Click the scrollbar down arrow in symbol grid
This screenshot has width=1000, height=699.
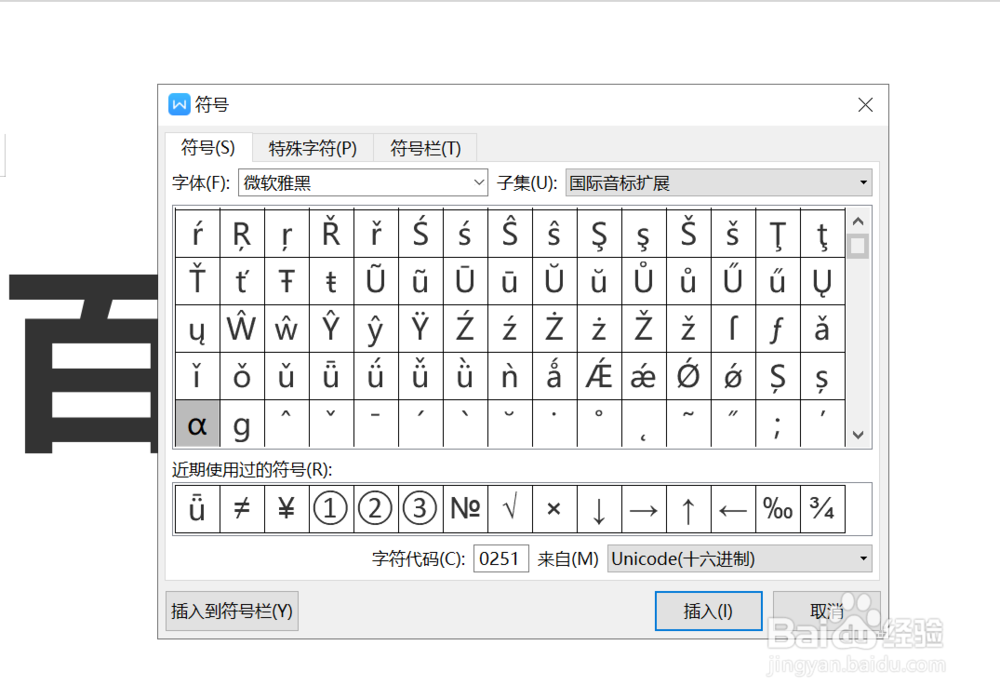[x=858, y=435]
